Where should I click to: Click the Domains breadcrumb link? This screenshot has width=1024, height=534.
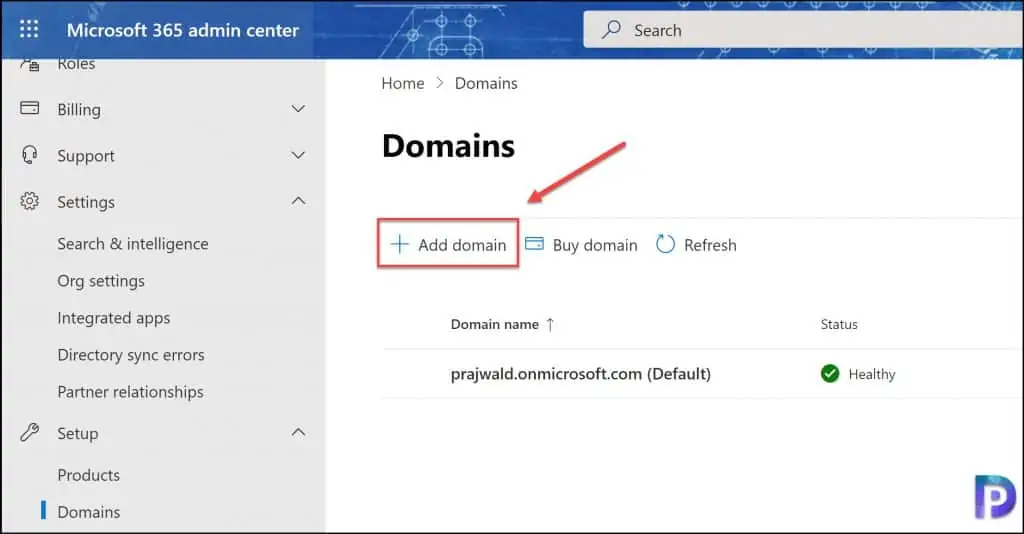[486, 84]
